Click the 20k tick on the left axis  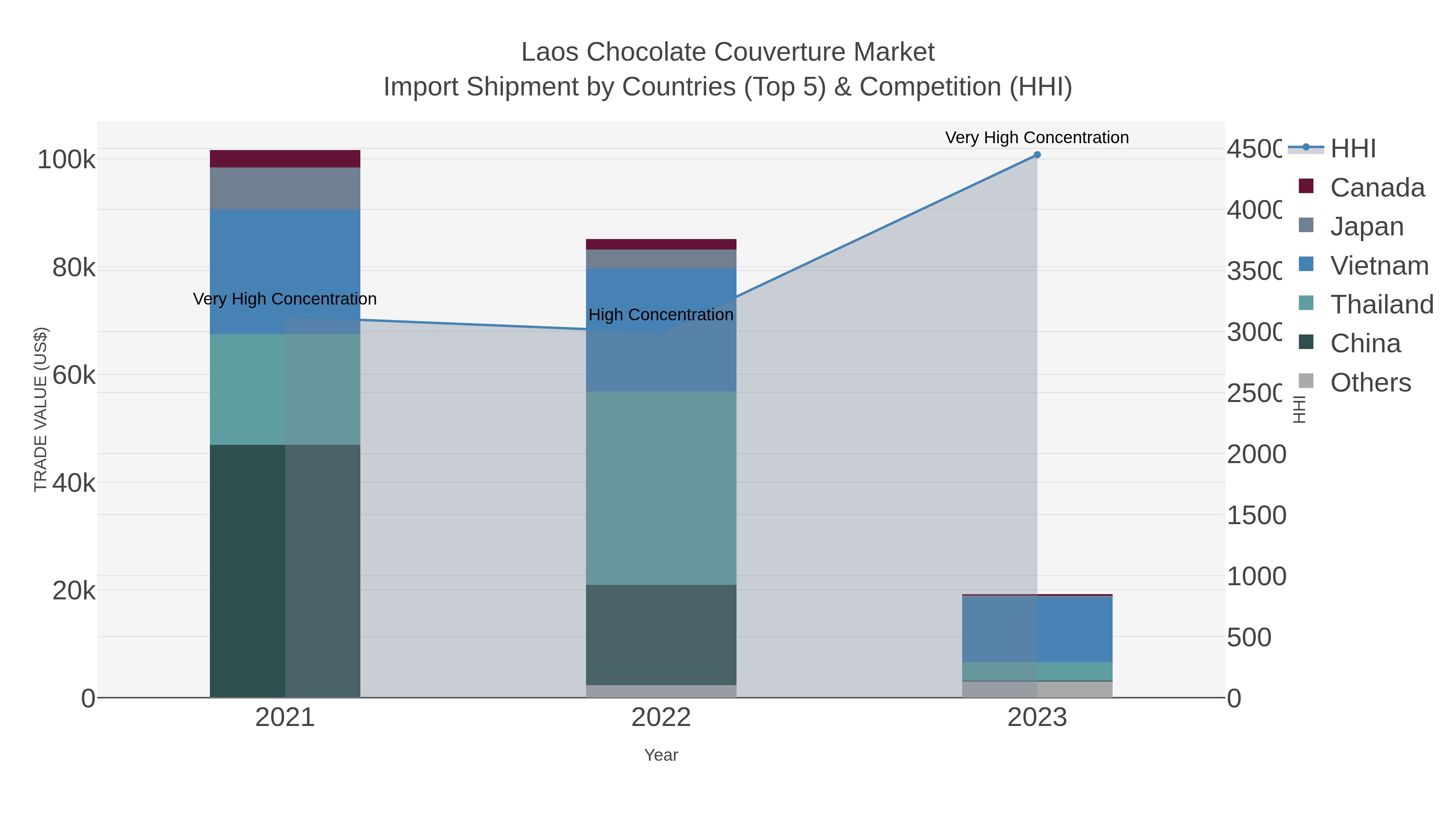point(74,590)
